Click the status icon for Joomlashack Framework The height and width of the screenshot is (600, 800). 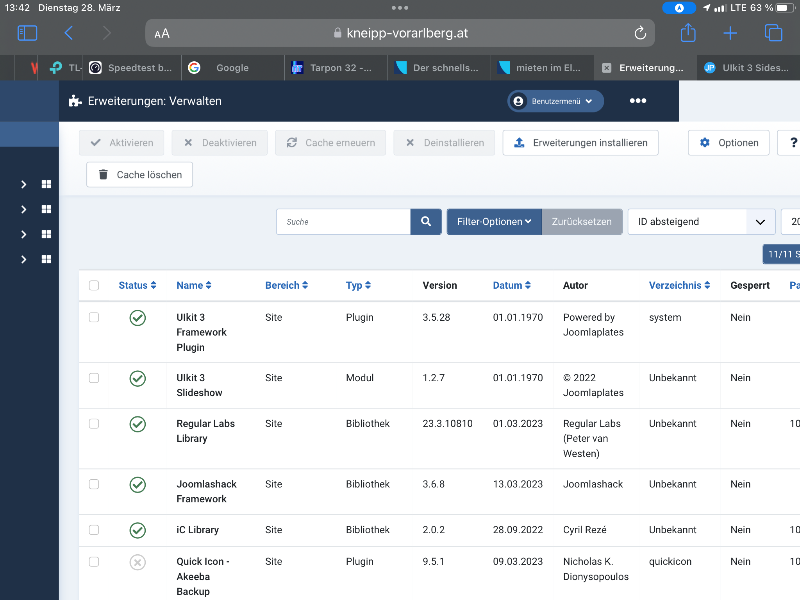[x=138, y=485]
